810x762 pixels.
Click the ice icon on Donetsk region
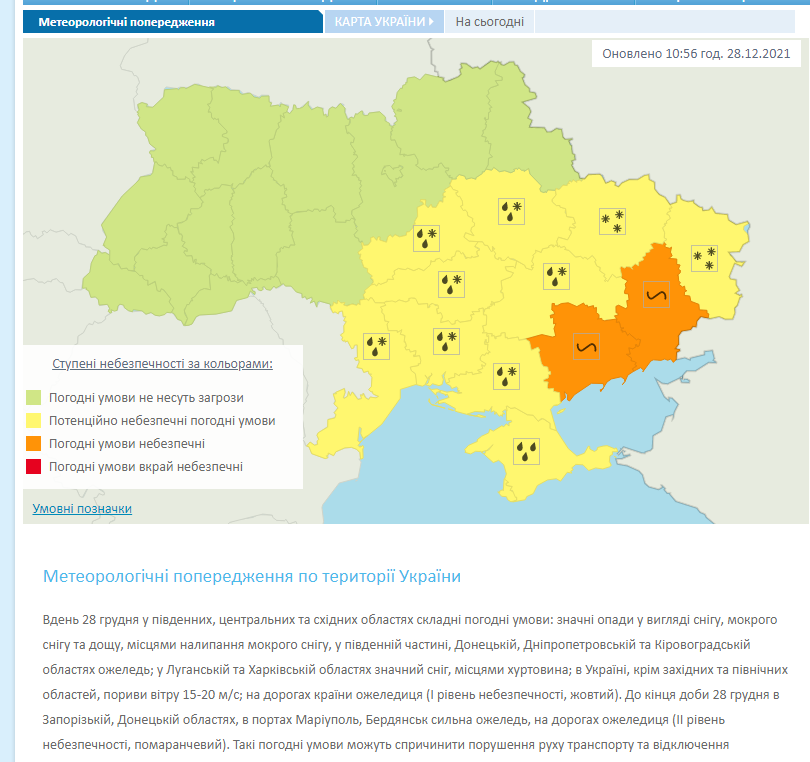click(657, 295)
